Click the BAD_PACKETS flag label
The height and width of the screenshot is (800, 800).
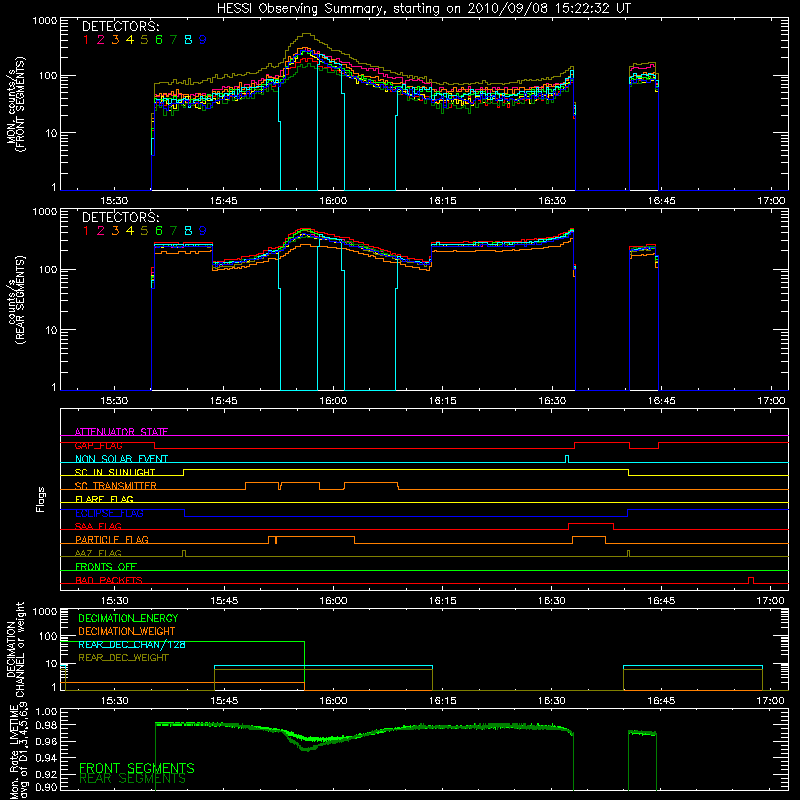[x=109, y=581]
